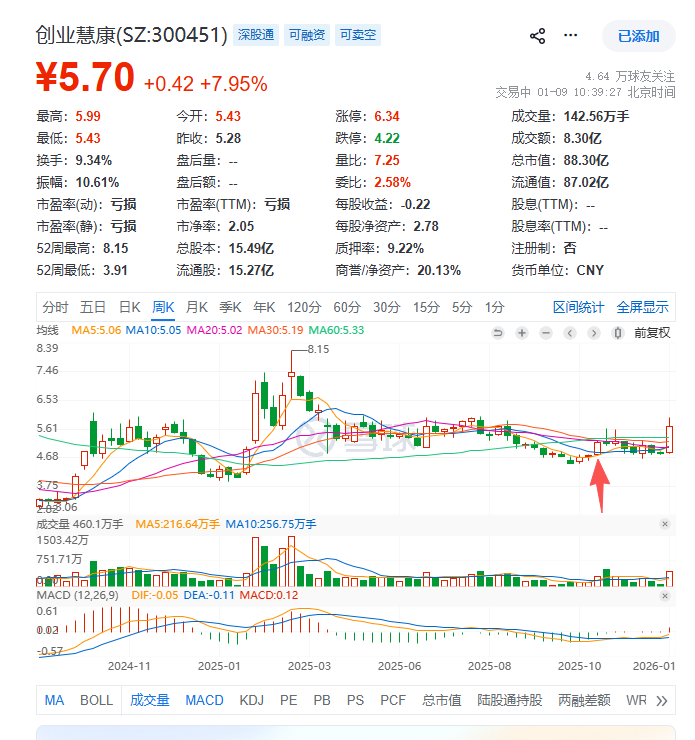Move chart right with next arrow

pos(594,333)
